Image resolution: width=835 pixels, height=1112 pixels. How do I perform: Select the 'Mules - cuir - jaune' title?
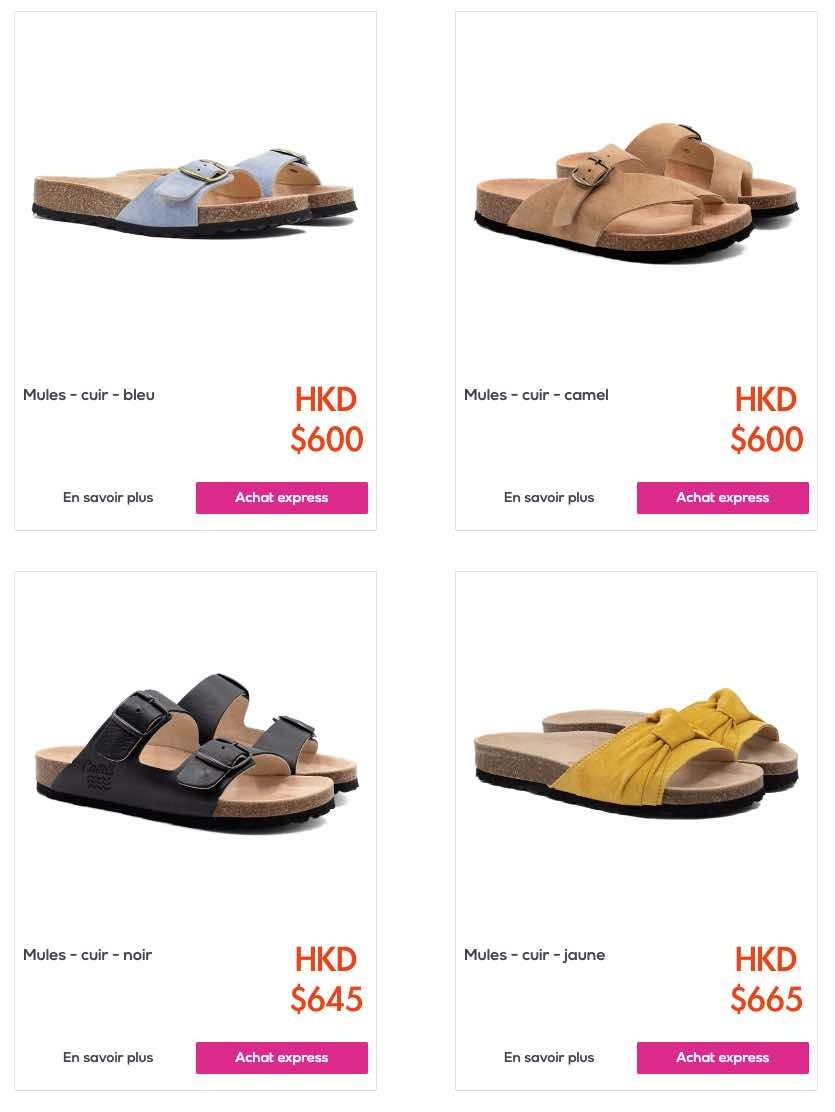534,955
